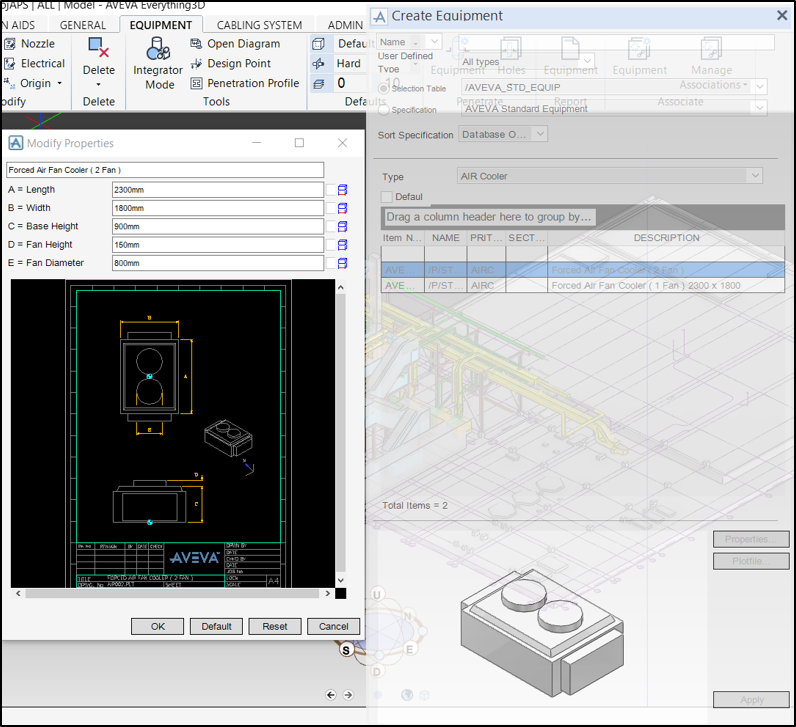Open the All types dropdown
The width and height of the screenshot is (796, 727).
click(587, 61)
